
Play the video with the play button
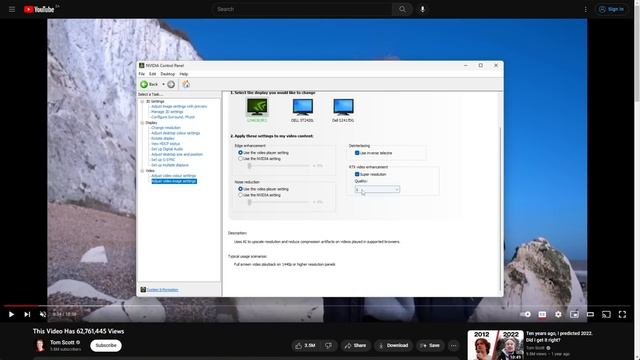click(11, 314)
